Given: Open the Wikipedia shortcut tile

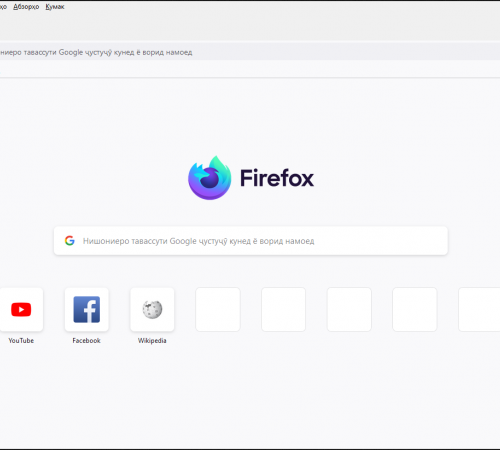Looking at the screenshot, I should click(x=152, y=309).
